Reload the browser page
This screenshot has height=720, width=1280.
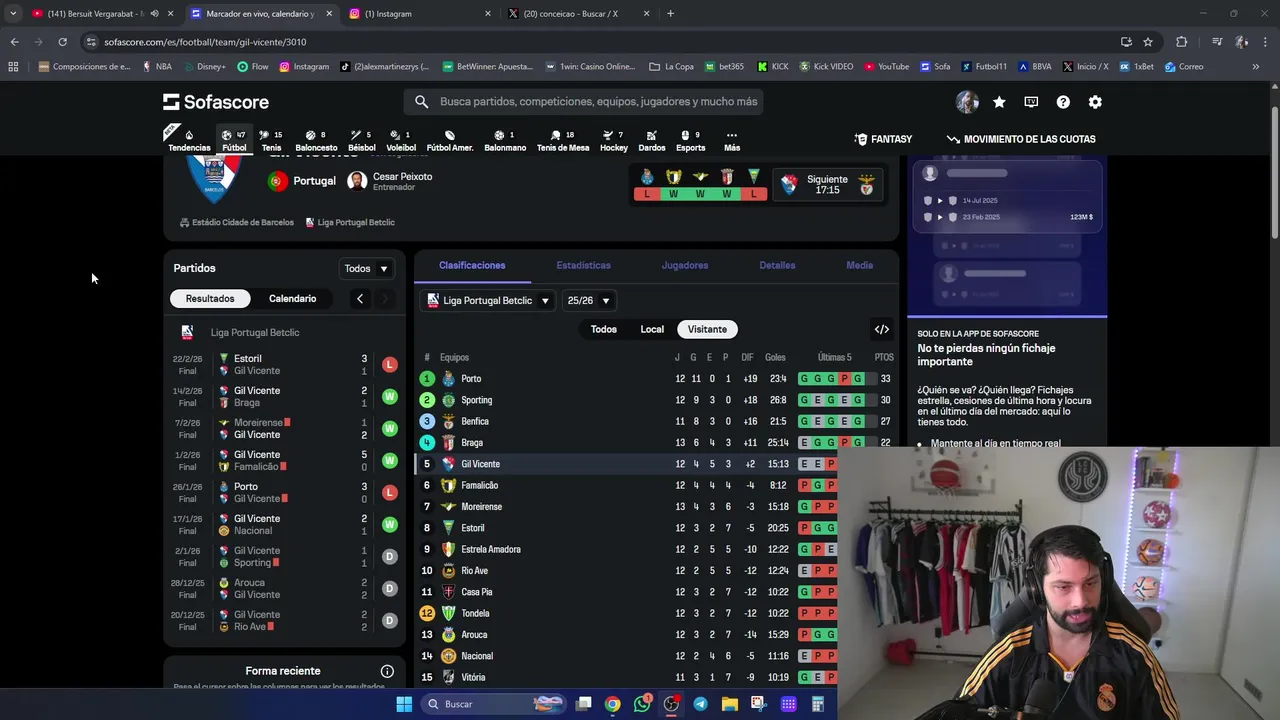tap(62, 42)
